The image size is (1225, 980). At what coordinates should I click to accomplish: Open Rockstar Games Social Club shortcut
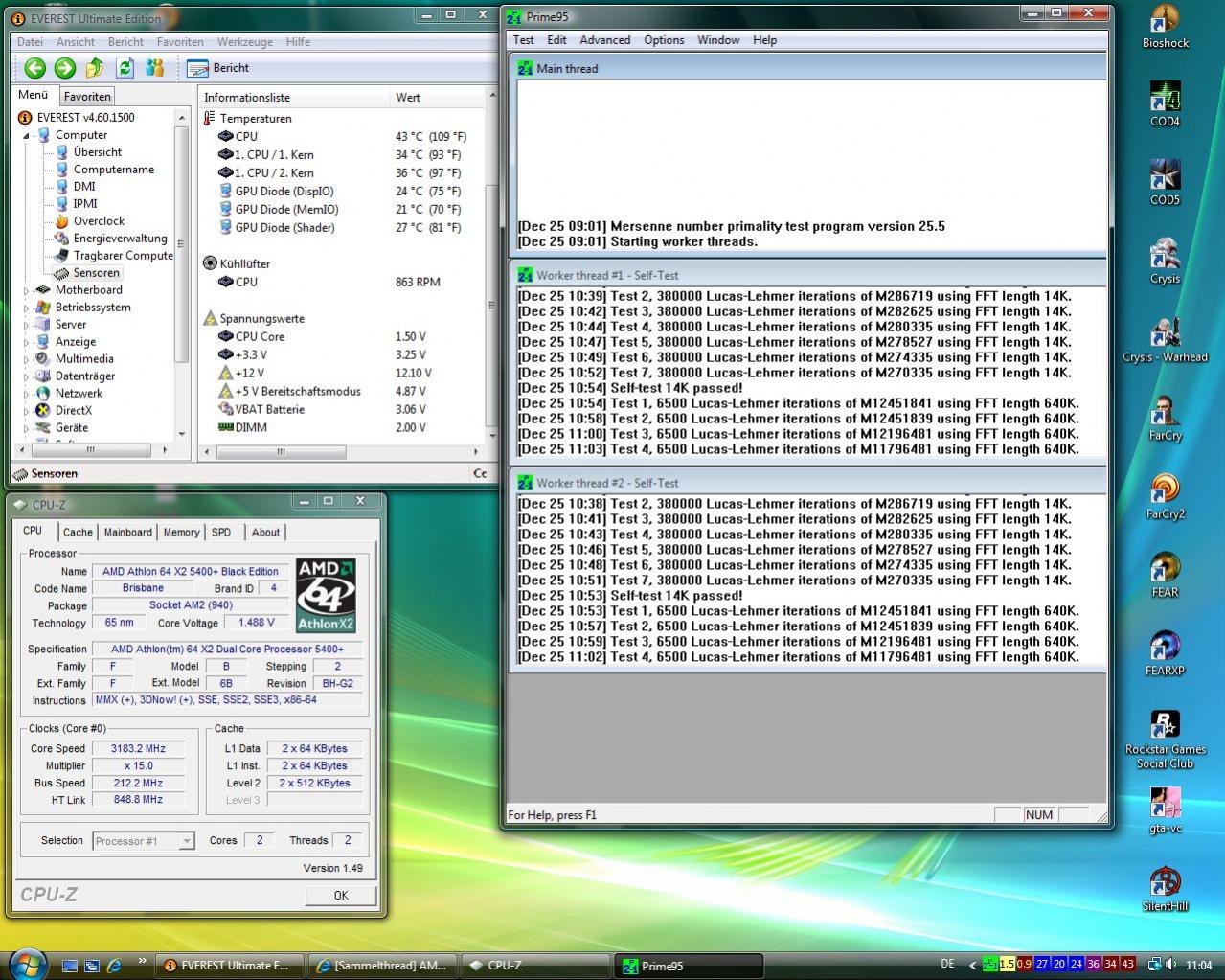1165,740
